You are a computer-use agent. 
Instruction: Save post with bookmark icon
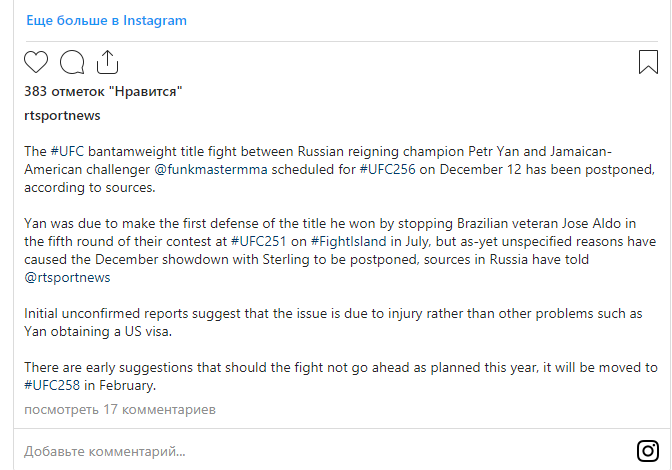[x=647, y=62]
